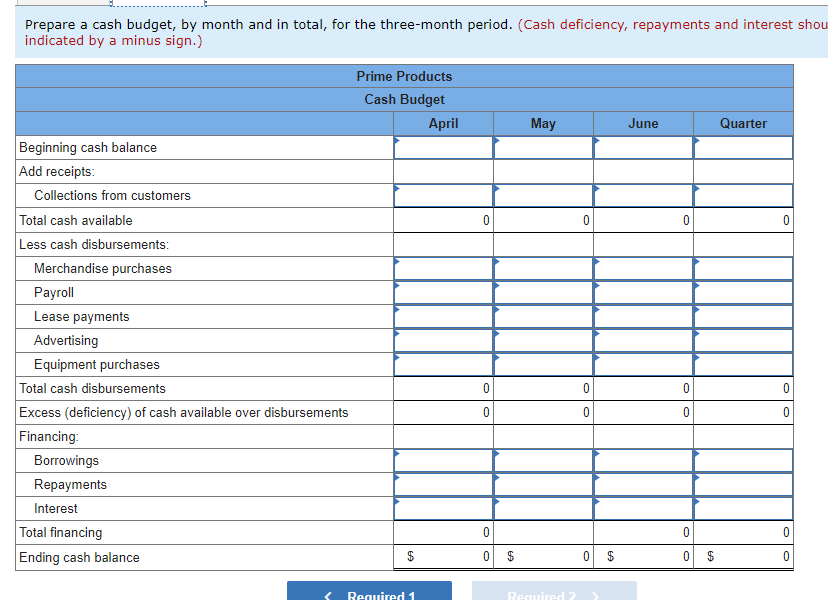This screenshot has width=828, height=600.
Task: Select the June Advertising cell
Action: pos(643,341)
